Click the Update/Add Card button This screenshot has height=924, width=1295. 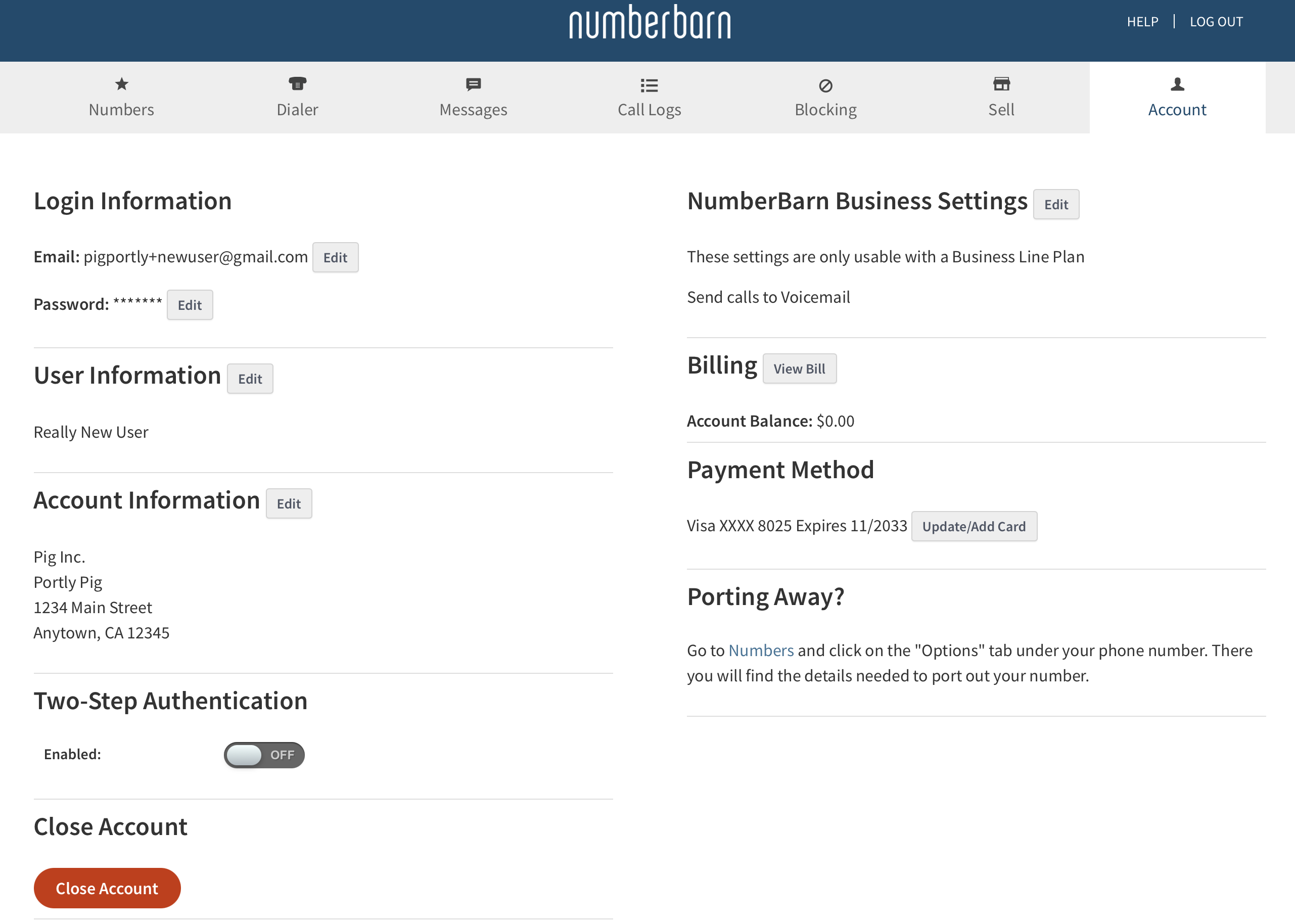974,526
